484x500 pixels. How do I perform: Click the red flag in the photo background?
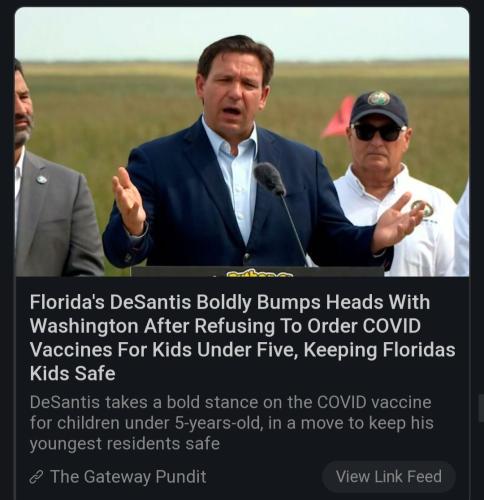[337, 118]
